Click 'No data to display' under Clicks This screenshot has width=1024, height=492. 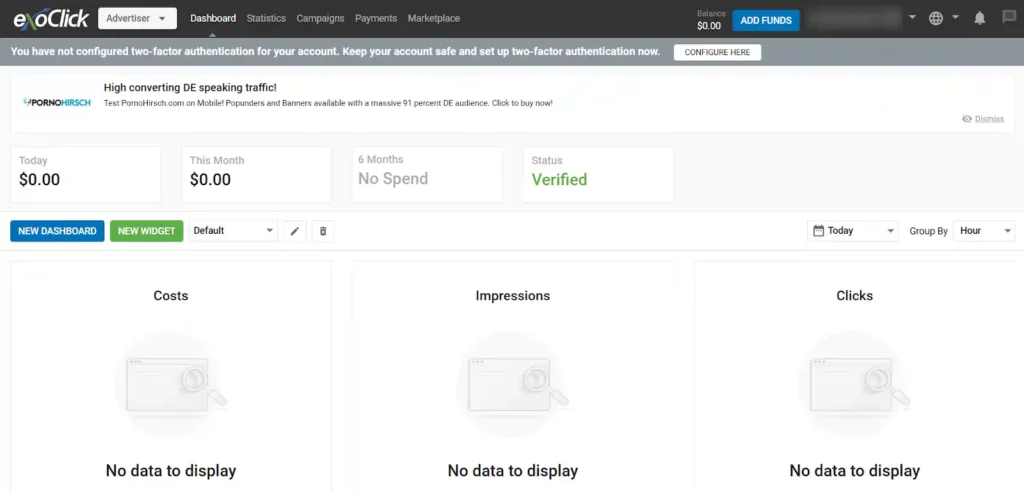tap(854, 470)
